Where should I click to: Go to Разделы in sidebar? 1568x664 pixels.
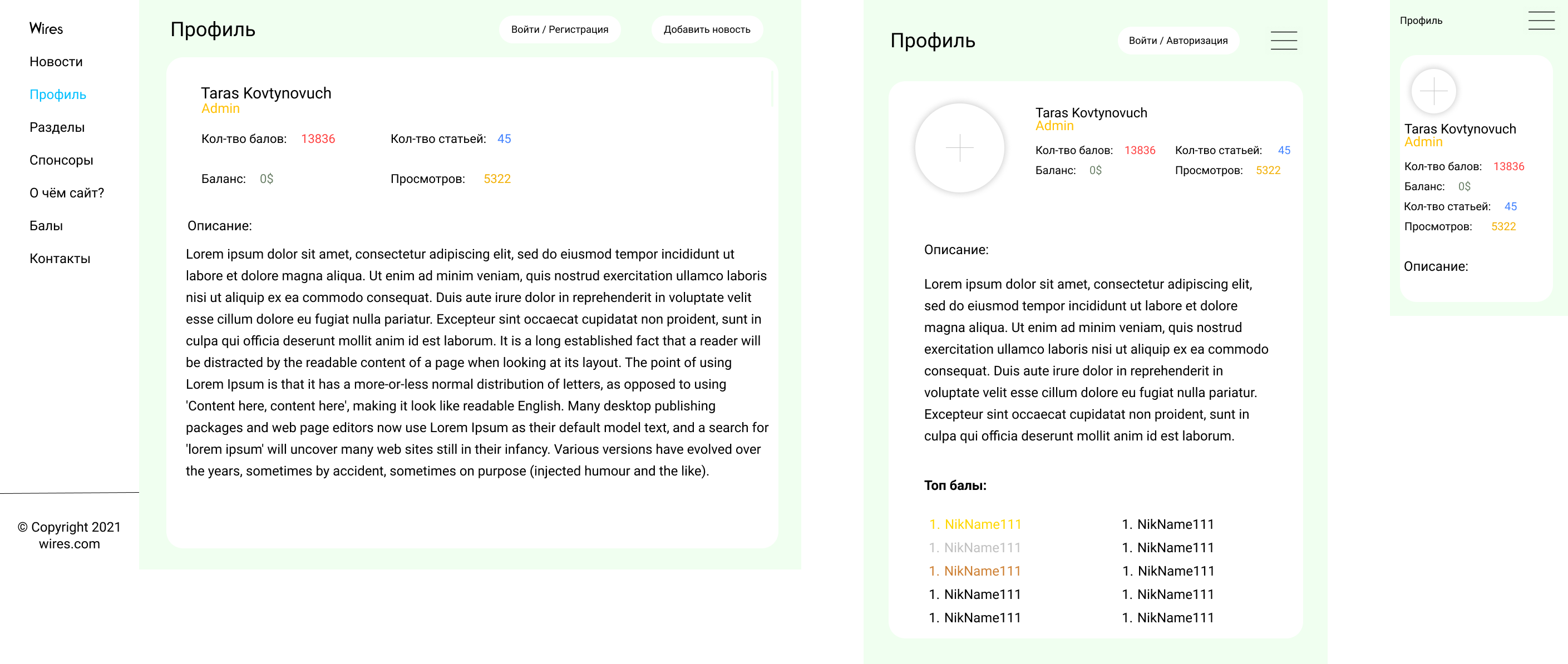[x=57, y=127]
